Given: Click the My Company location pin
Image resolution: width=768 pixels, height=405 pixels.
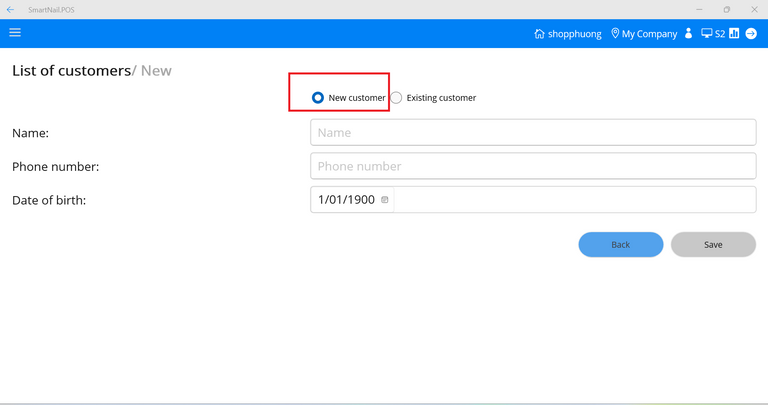Looking at the screenshot, I should click(615, 34).
